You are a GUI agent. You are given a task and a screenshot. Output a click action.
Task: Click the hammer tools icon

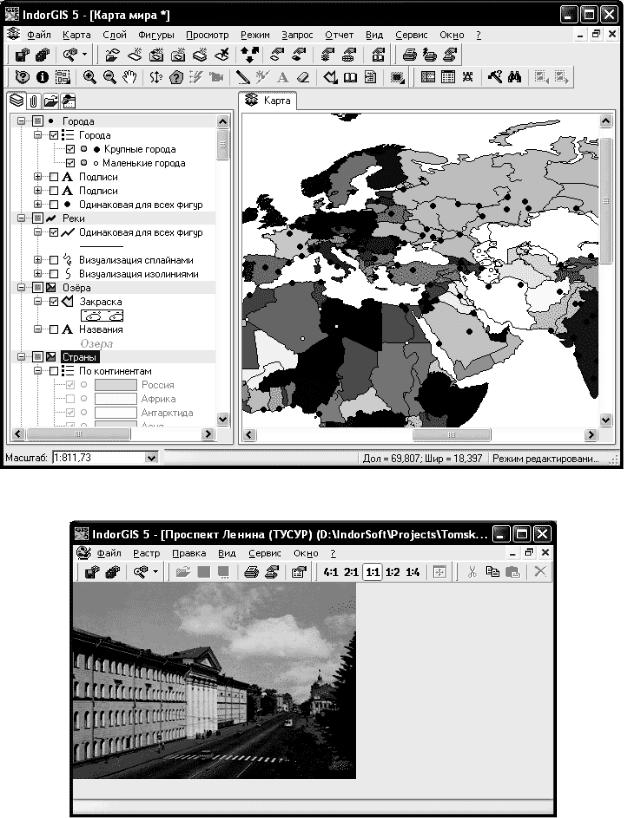[x=495, y=77]
